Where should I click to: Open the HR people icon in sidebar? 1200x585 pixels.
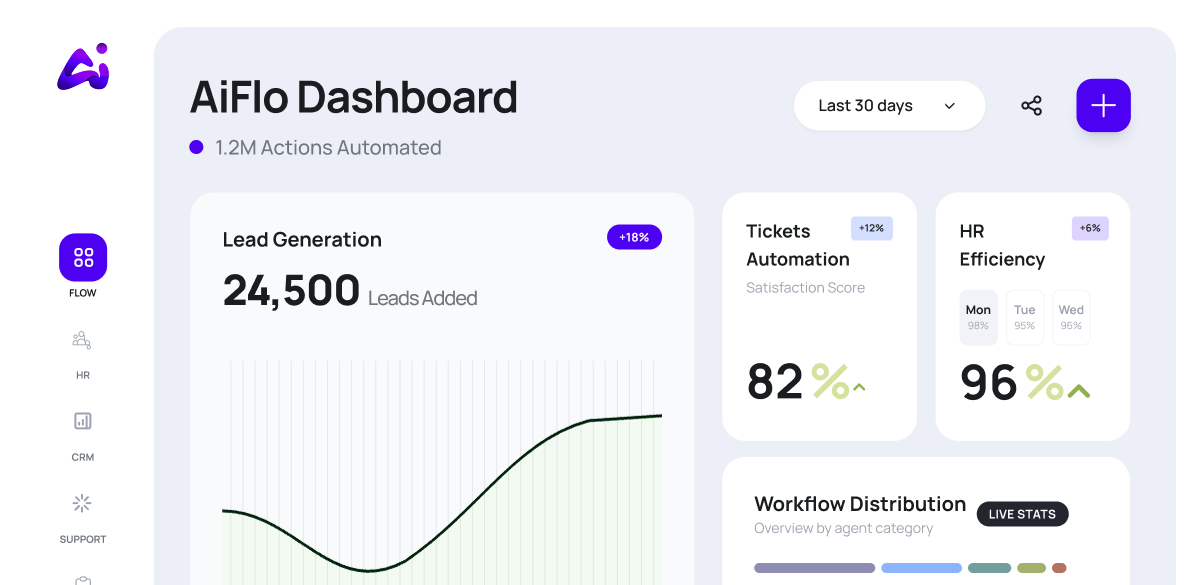82,340
